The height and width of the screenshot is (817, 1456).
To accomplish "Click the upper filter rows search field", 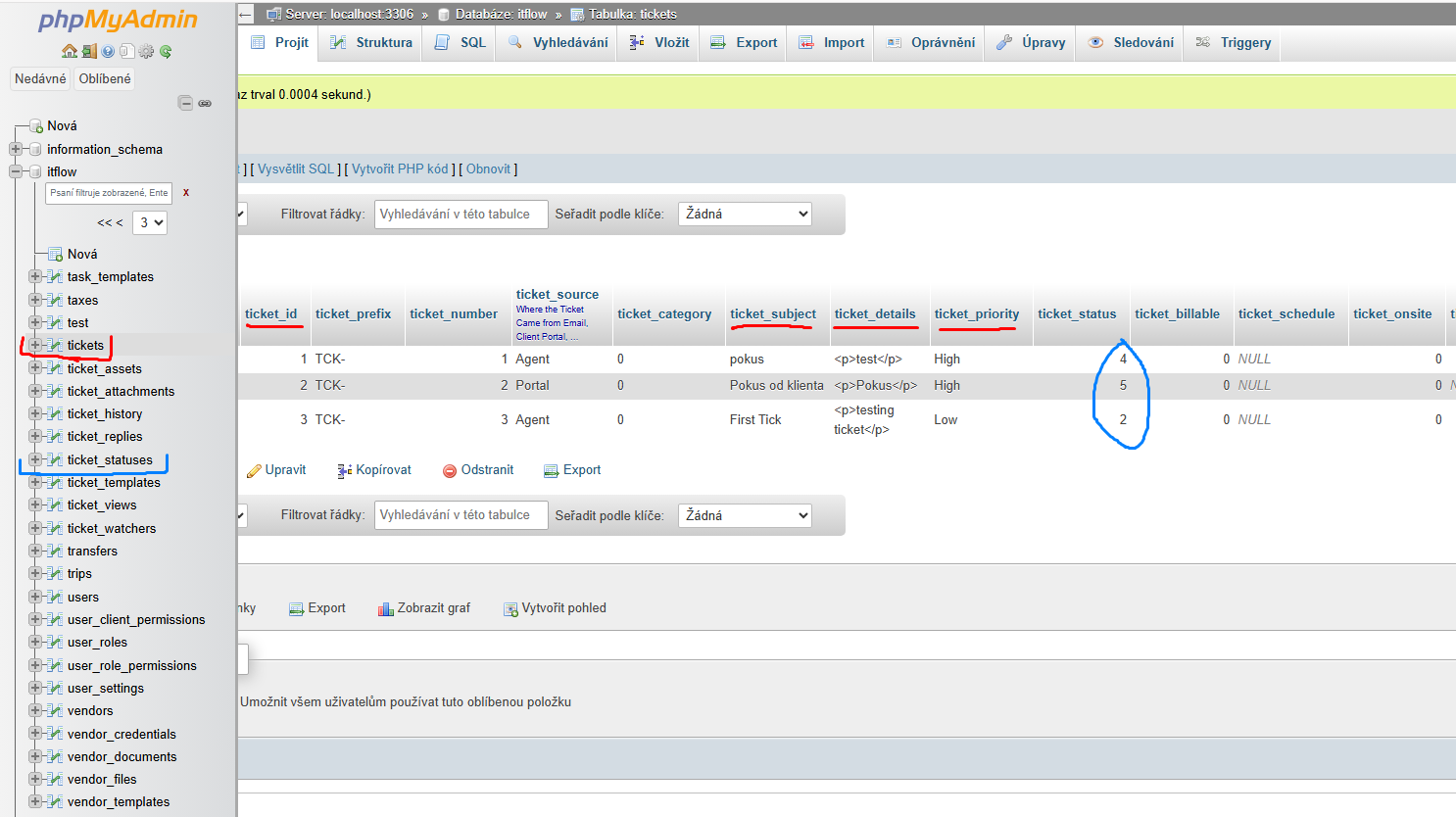I will [461, 214].
